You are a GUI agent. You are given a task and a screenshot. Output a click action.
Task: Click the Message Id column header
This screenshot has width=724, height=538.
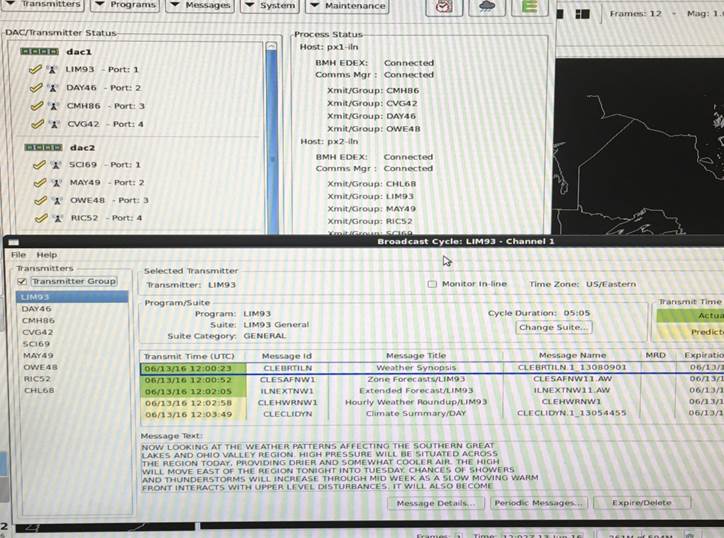click(x=287, y=356)
